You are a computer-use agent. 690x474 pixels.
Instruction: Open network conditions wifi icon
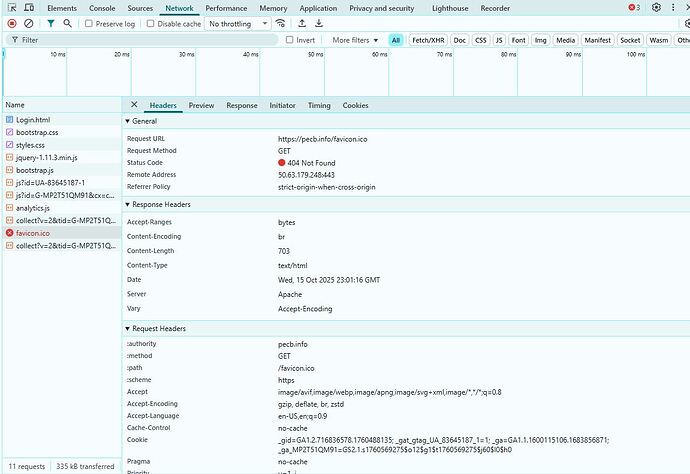(281, 23)
